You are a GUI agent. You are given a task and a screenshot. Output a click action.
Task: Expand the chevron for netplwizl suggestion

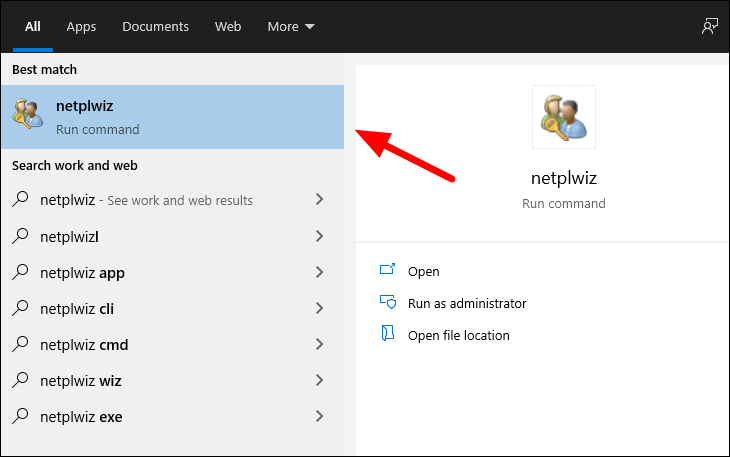coord(319,236)
